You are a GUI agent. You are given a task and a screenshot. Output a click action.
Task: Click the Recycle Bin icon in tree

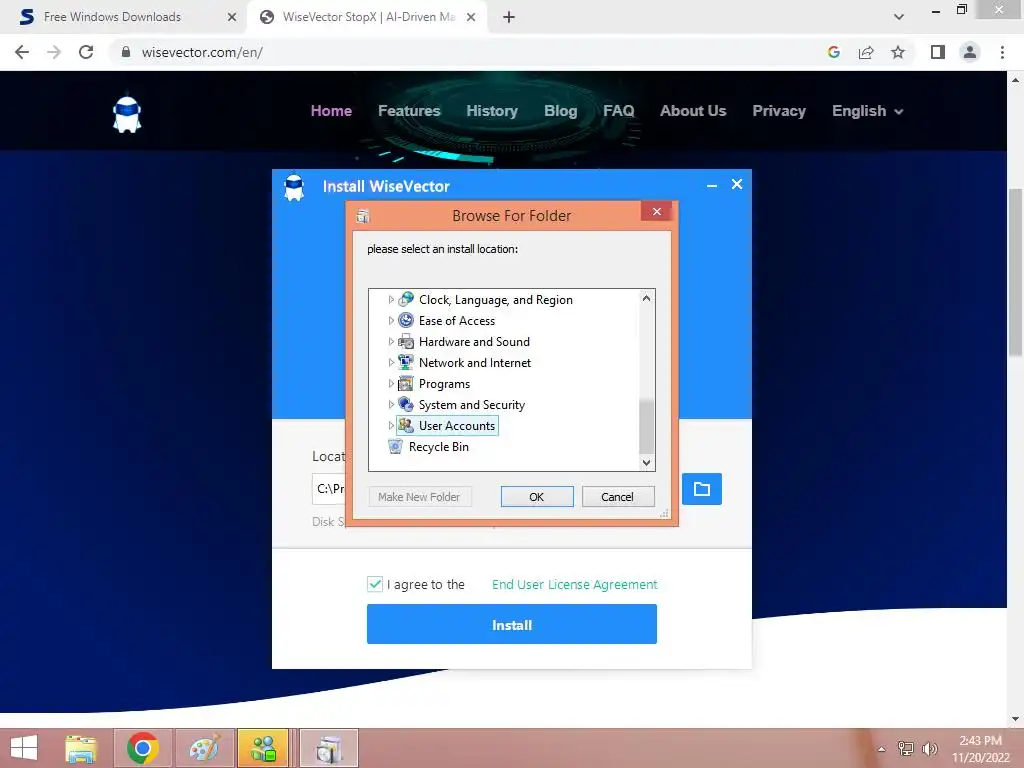[x=395, y=447]
